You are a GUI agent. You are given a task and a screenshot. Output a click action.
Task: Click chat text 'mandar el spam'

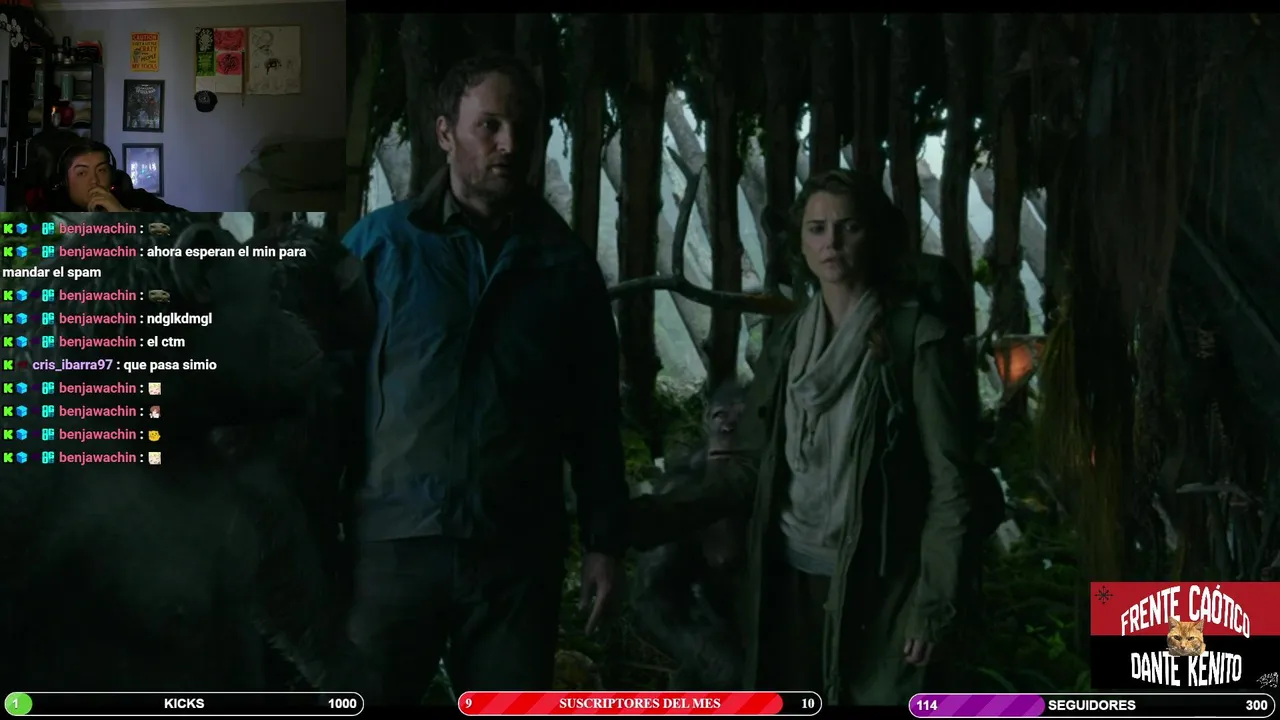tap(52, 272)
